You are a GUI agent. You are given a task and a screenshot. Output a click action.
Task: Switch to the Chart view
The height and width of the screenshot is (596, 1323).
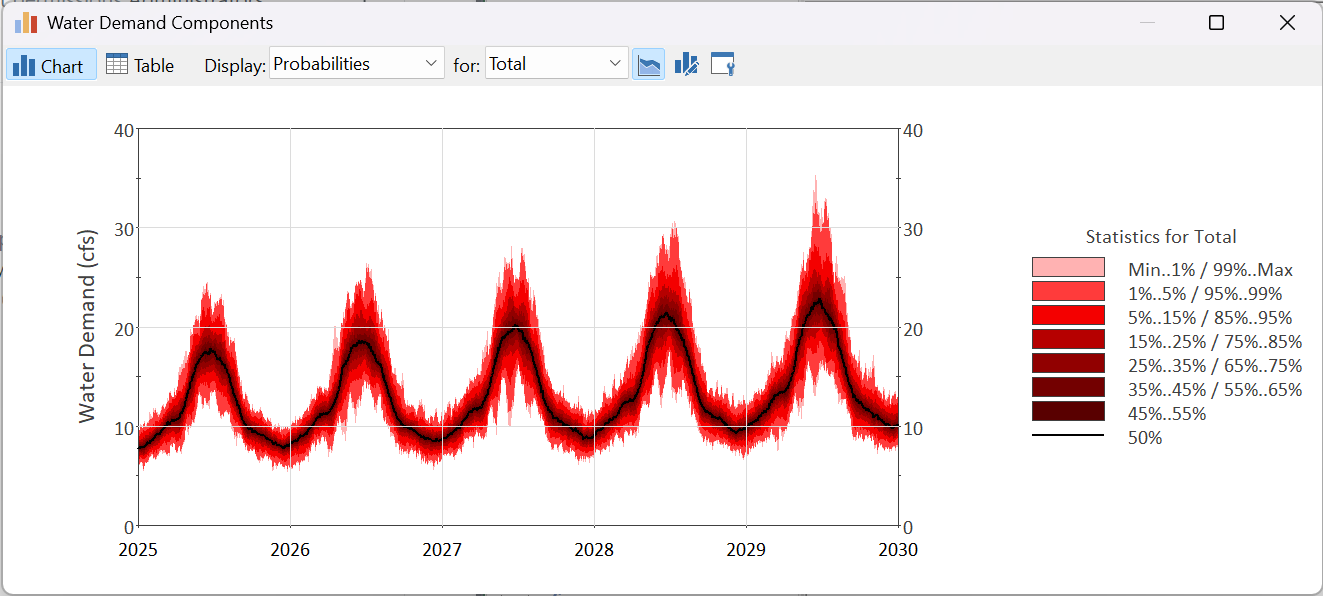click(x=51, y=65)
